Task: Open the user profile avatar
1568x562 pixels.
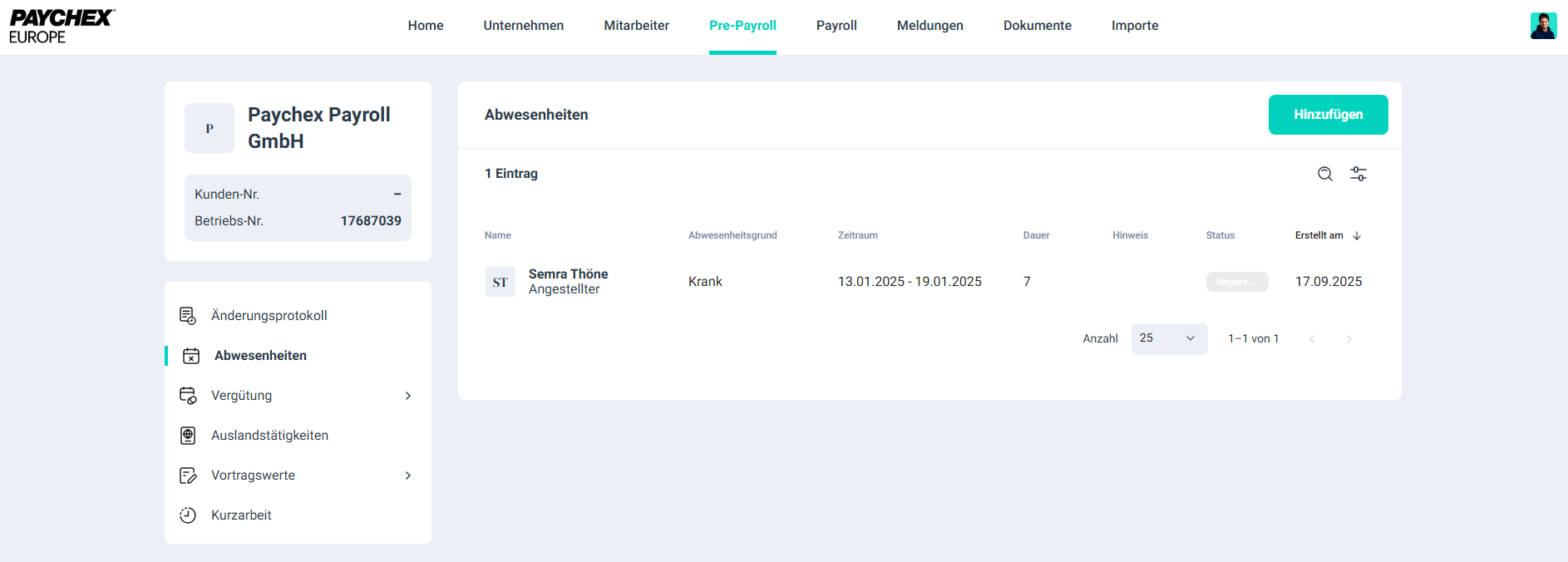Action: [x=1543, y=26]
